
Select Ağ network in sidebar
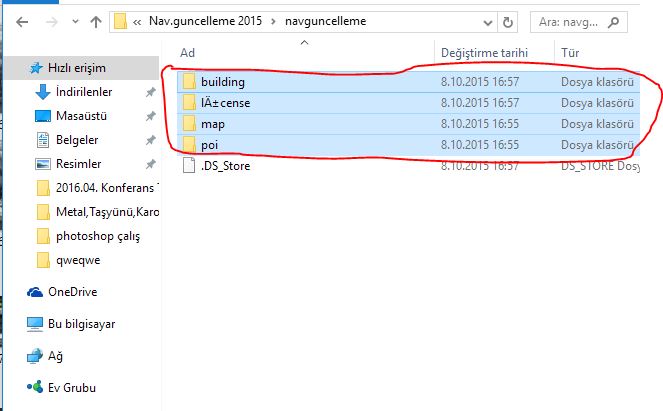coord(55,356)
